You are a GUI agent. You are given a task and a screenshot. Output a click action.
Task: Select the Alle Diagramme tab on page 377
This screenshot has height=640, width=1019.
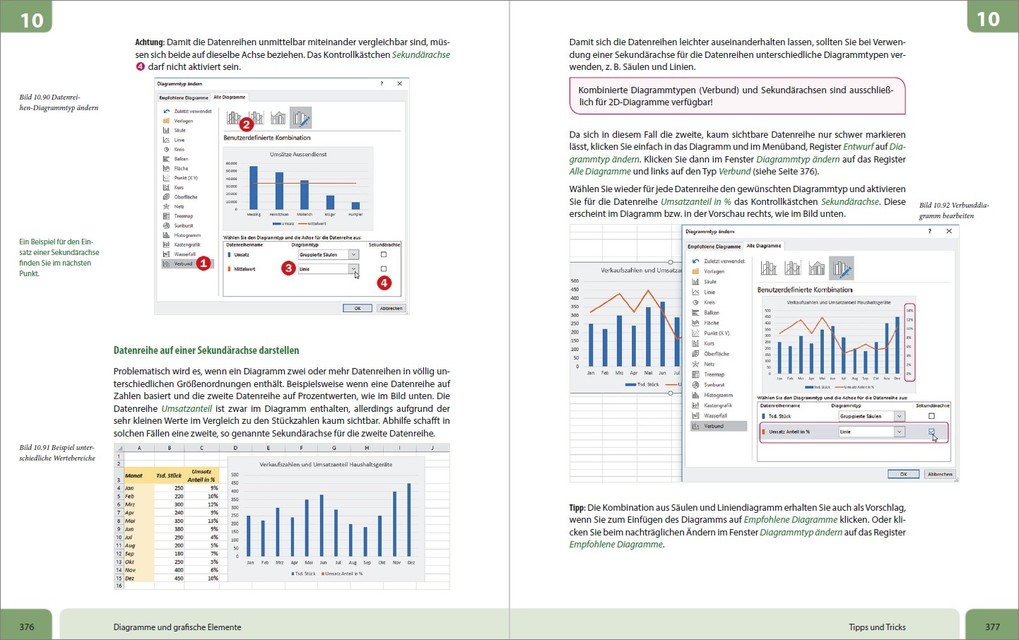(764, 245)
